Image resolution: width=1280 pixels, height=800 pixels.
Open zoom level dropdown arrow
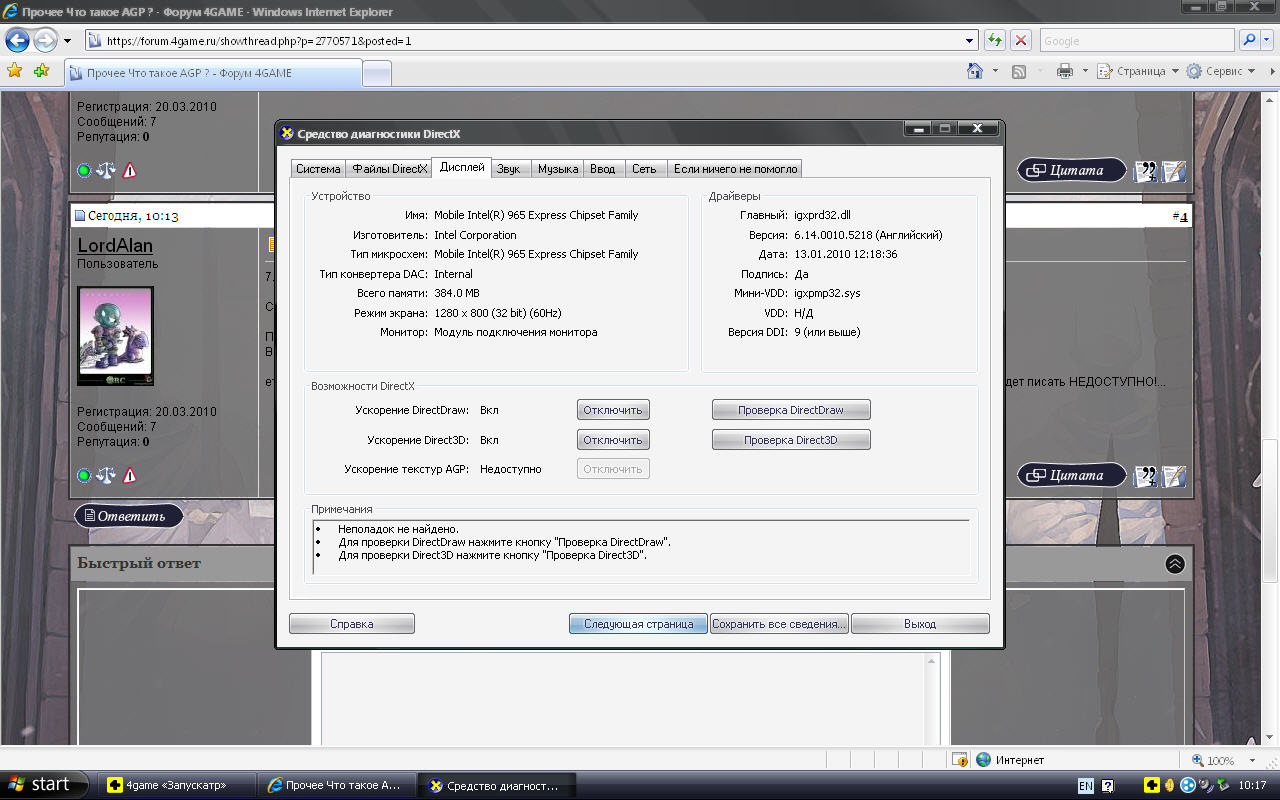coord(1250,760)
